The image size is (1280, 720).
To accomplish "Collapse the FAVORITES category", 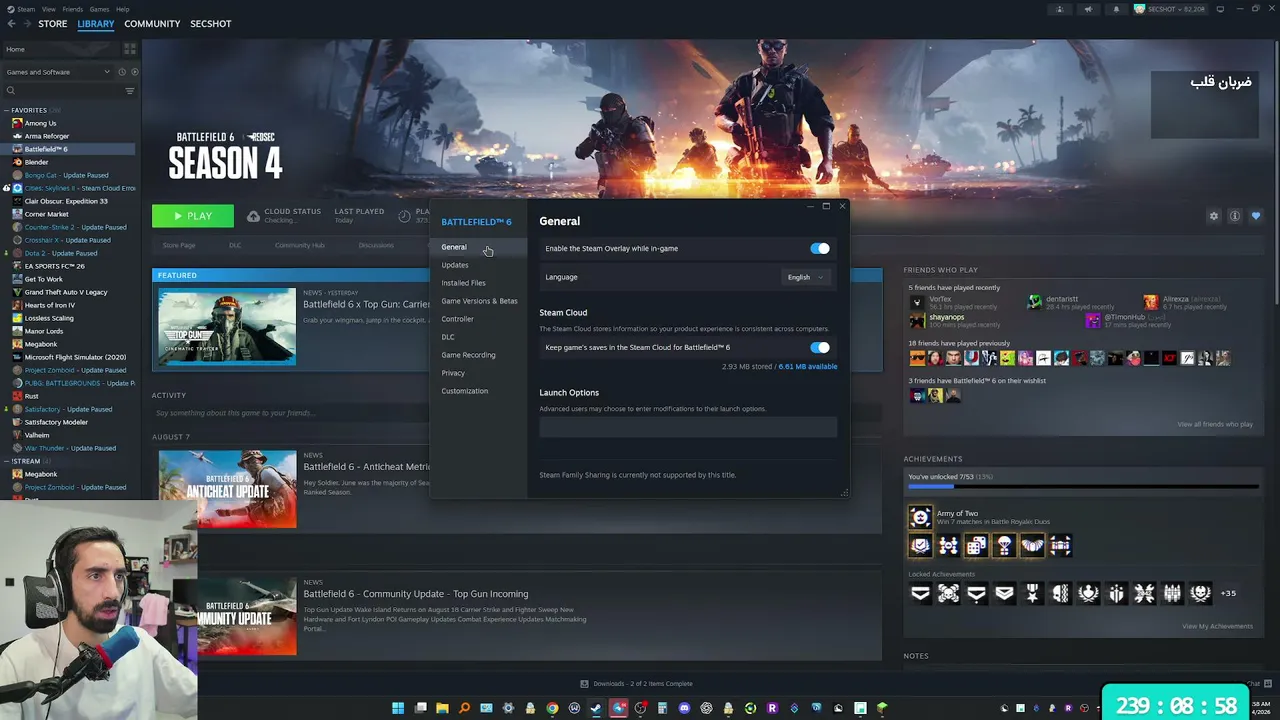I will (7, 110).
